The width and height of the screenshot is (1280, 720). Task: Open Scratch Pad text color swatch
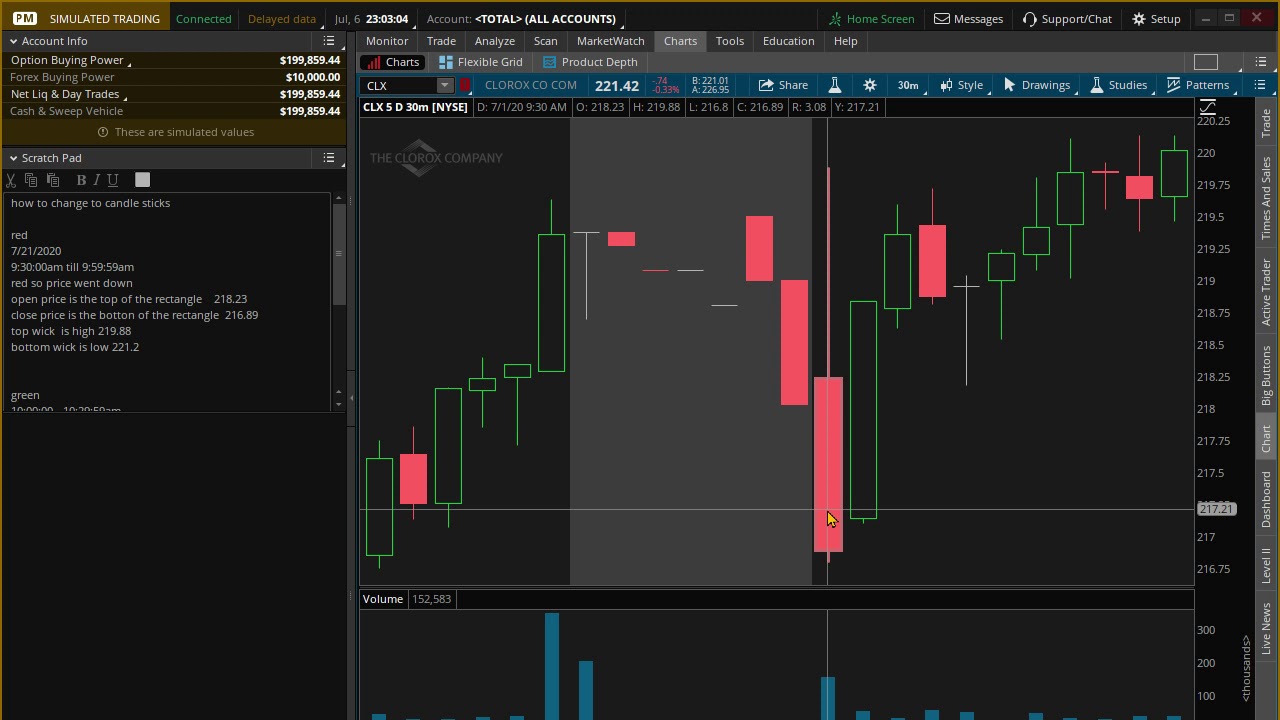142,180
